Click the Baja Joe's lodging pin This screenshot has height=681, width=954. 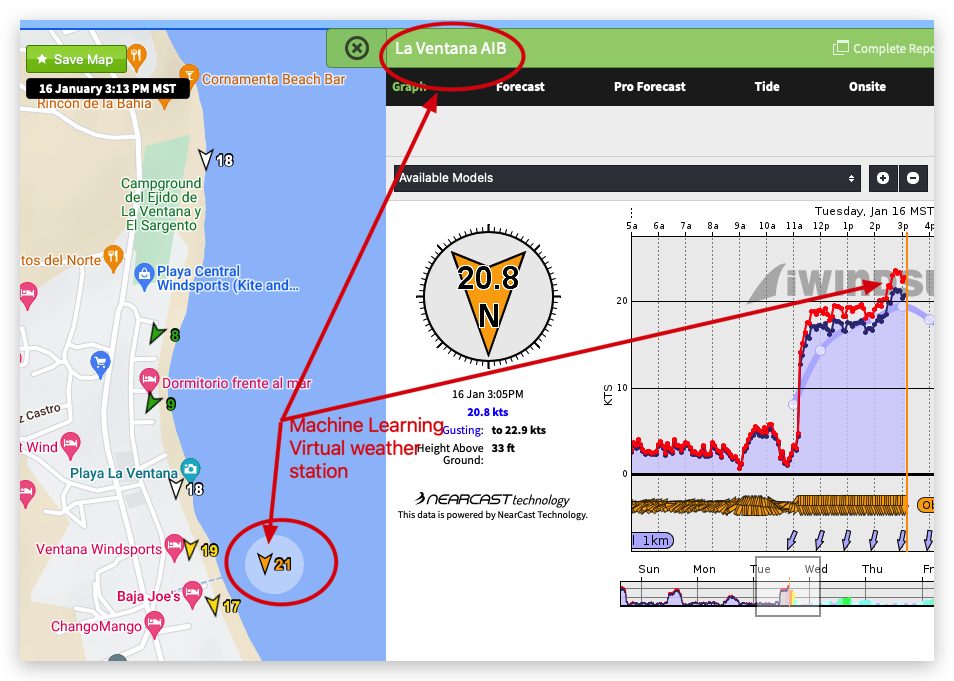(192, 593)
